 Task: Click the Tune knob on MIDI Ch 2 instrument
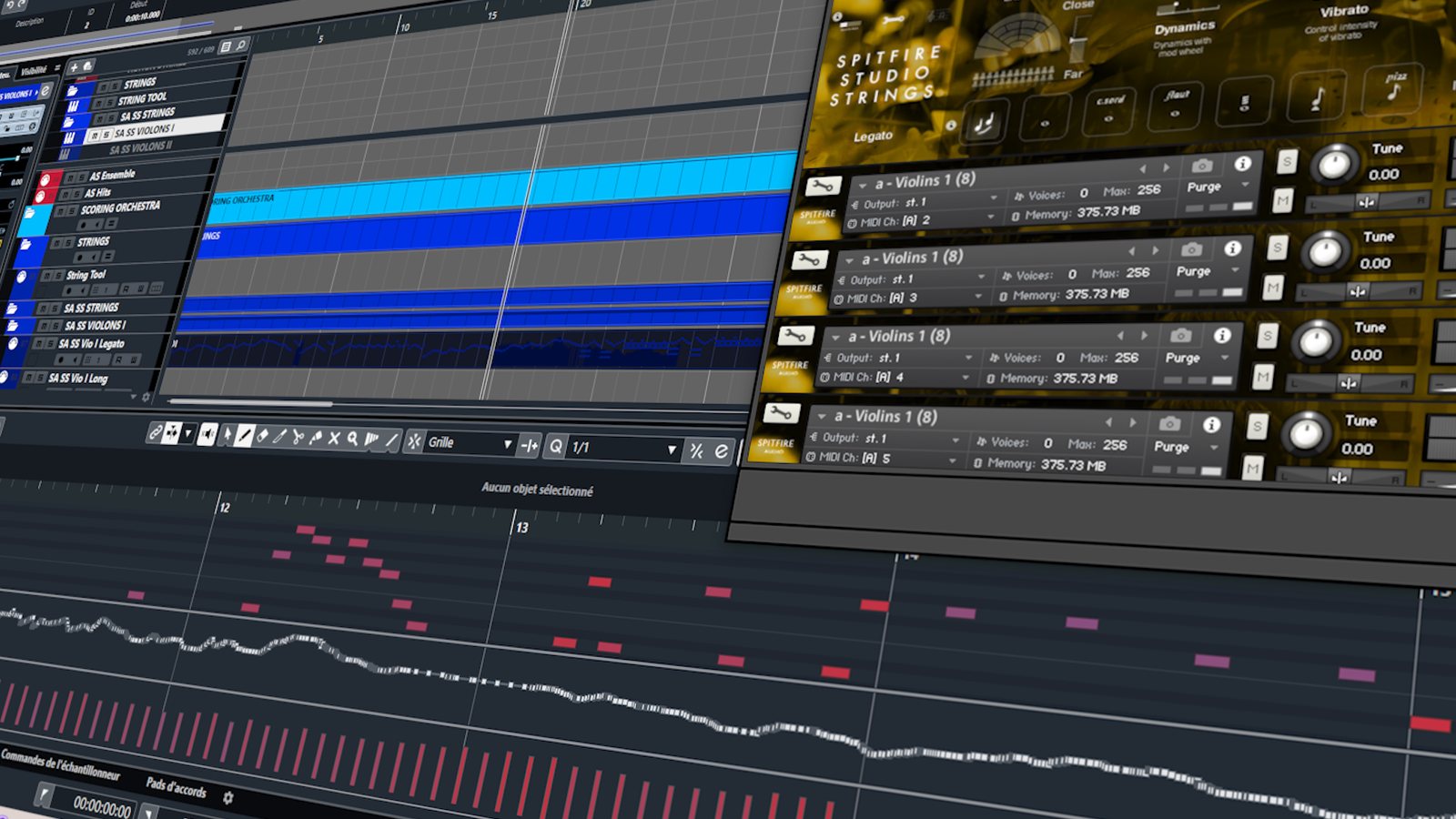1334,165
